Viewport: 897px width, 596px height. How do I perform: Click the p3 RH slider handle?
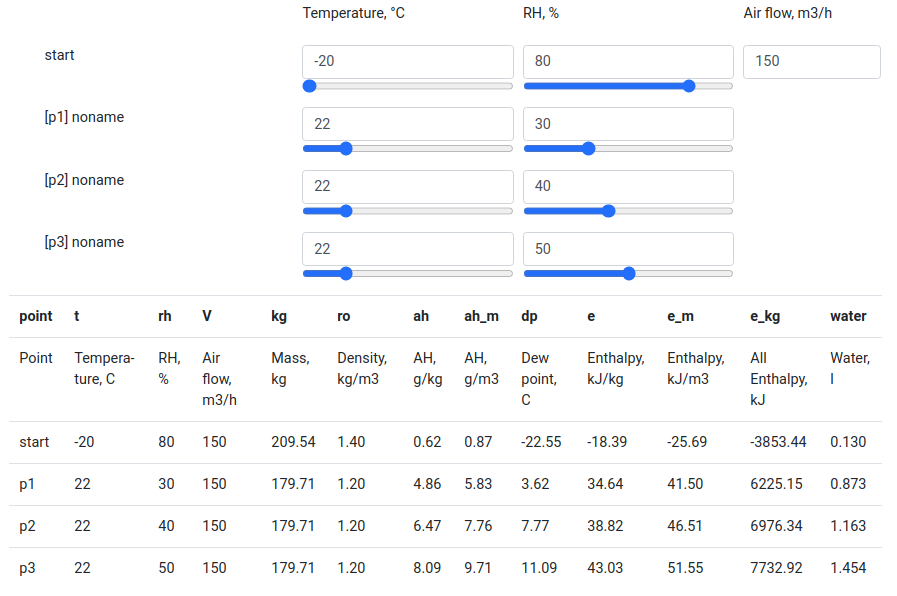point(629,273)
